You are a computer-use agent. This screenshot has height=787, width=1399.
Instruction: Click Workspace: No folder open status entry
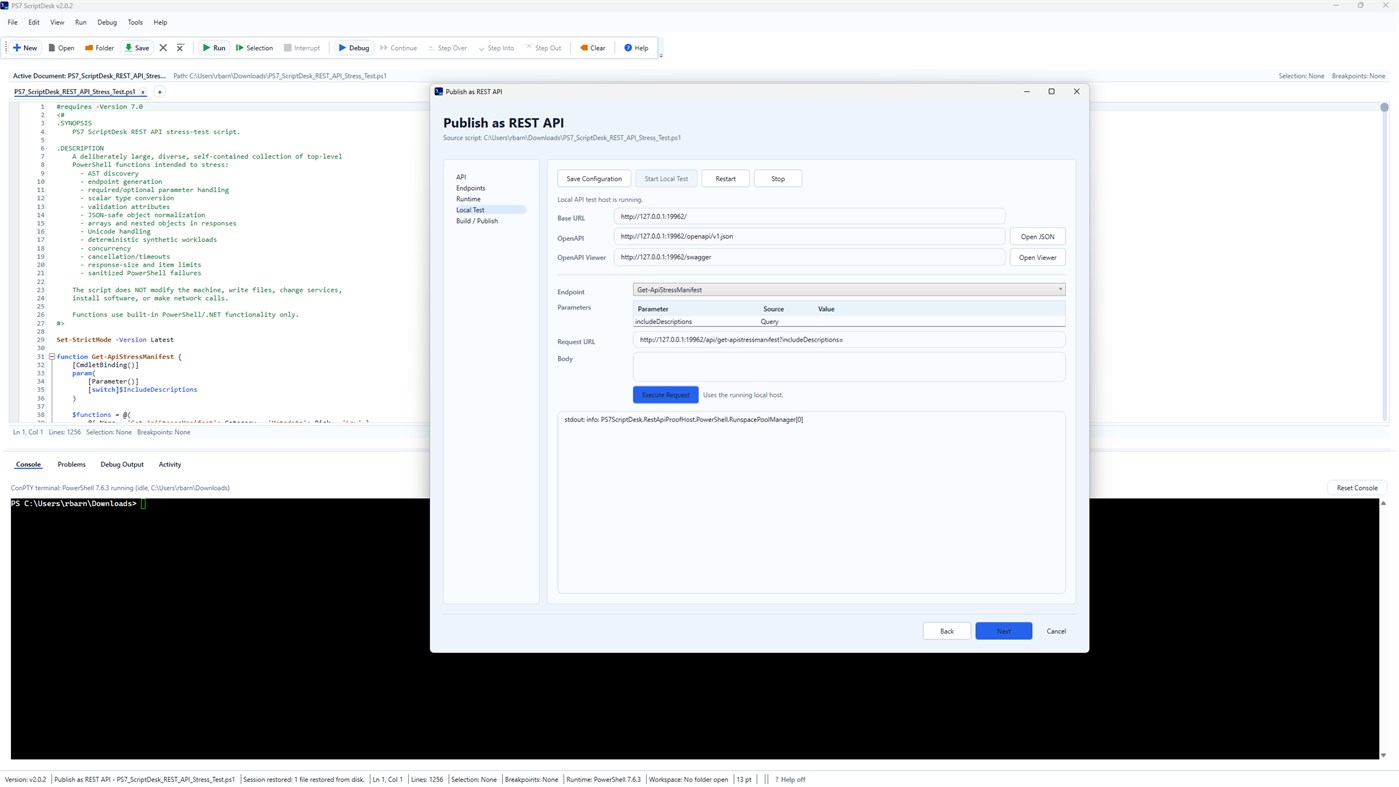[689, 780]
